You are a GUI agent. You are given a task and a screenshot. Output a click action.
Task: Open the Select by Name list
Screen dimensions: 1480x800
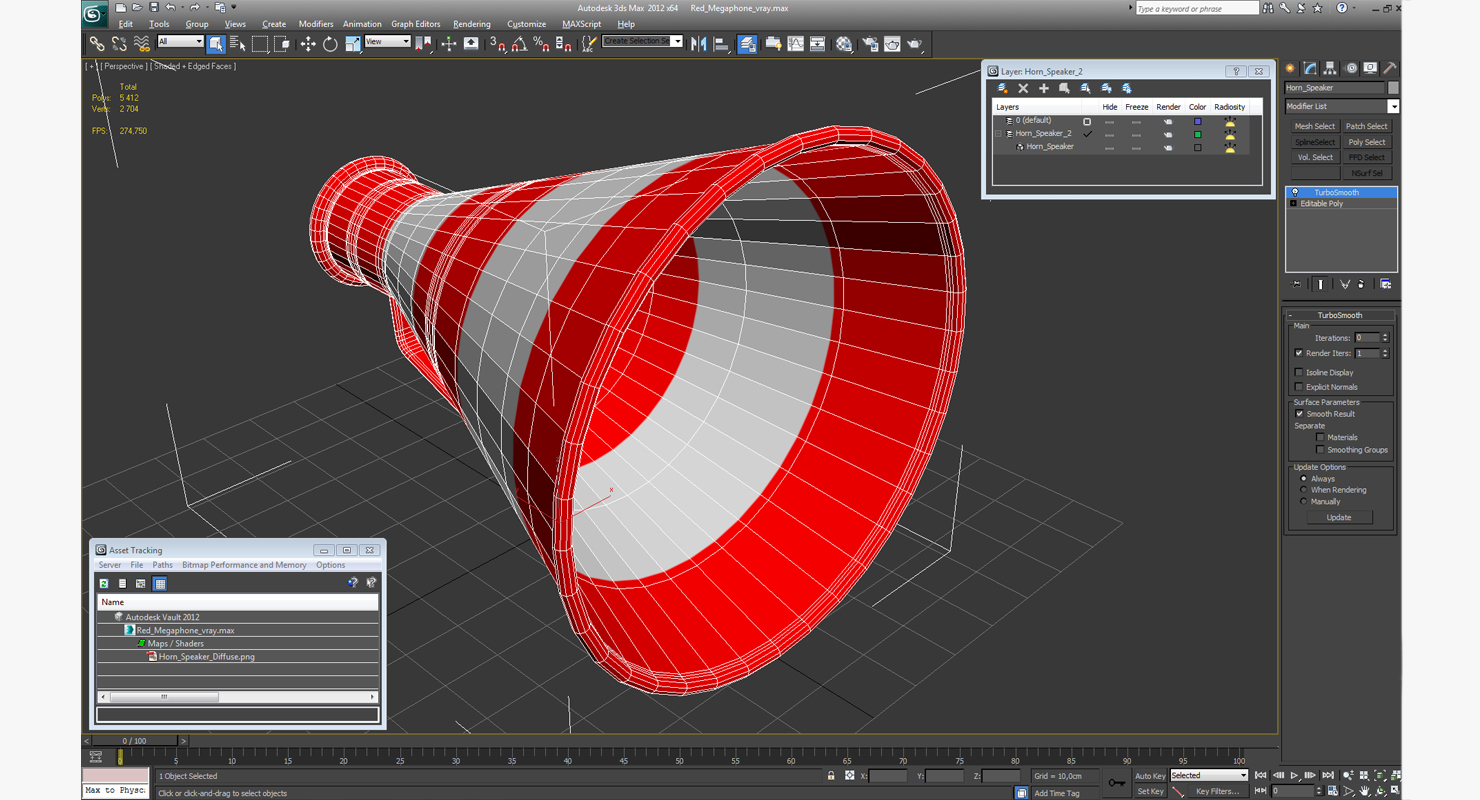pyautogui.click(x=237, y=44)
